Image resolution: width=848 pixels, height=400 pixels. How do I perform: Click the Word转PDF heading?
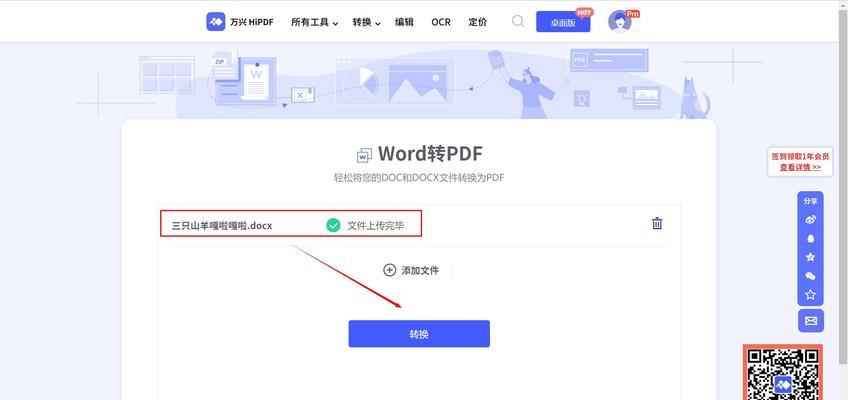click(430, 154)
